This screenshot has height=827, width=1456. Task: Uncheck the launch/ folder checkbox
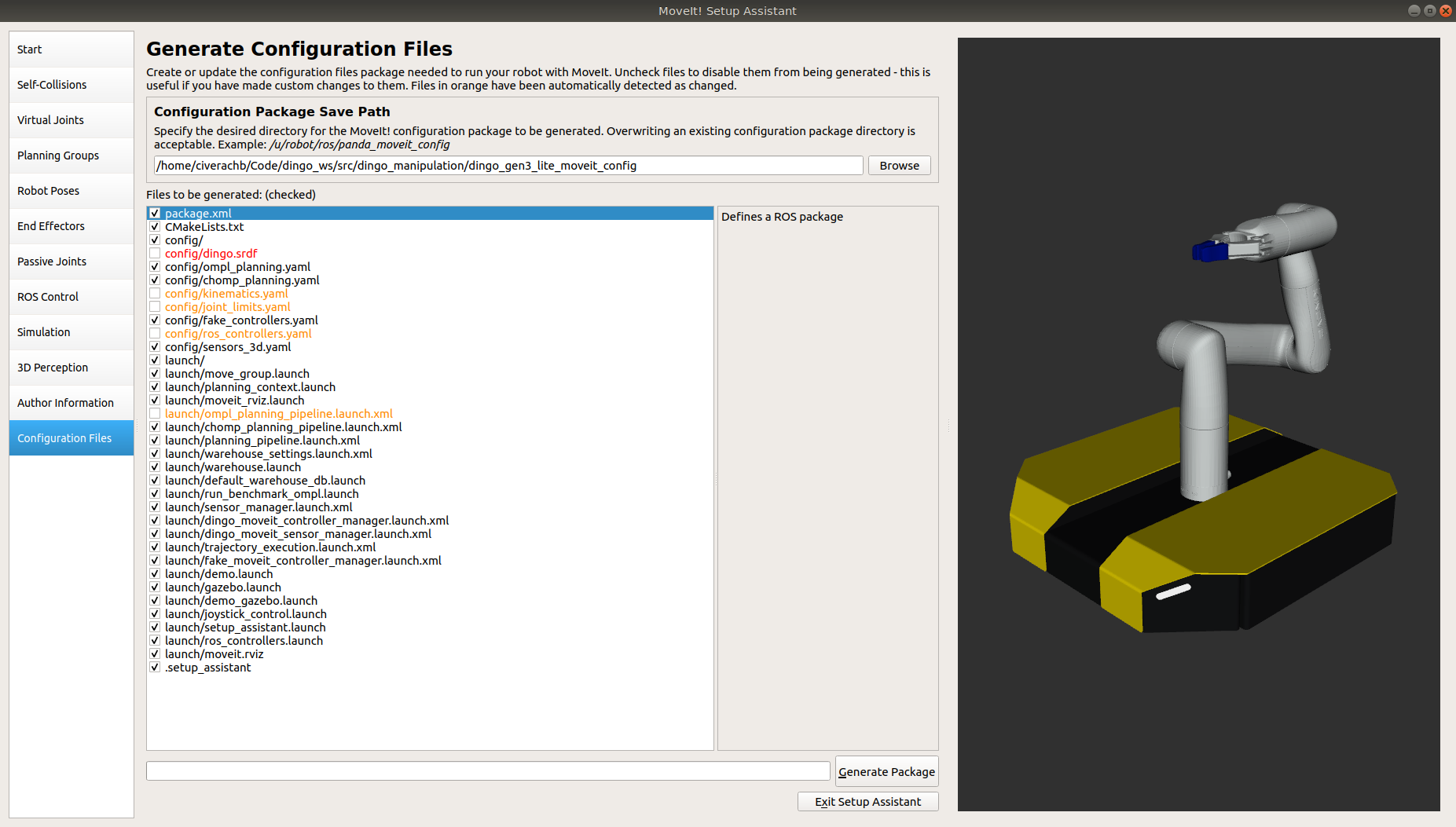click(x=155, y=360)
